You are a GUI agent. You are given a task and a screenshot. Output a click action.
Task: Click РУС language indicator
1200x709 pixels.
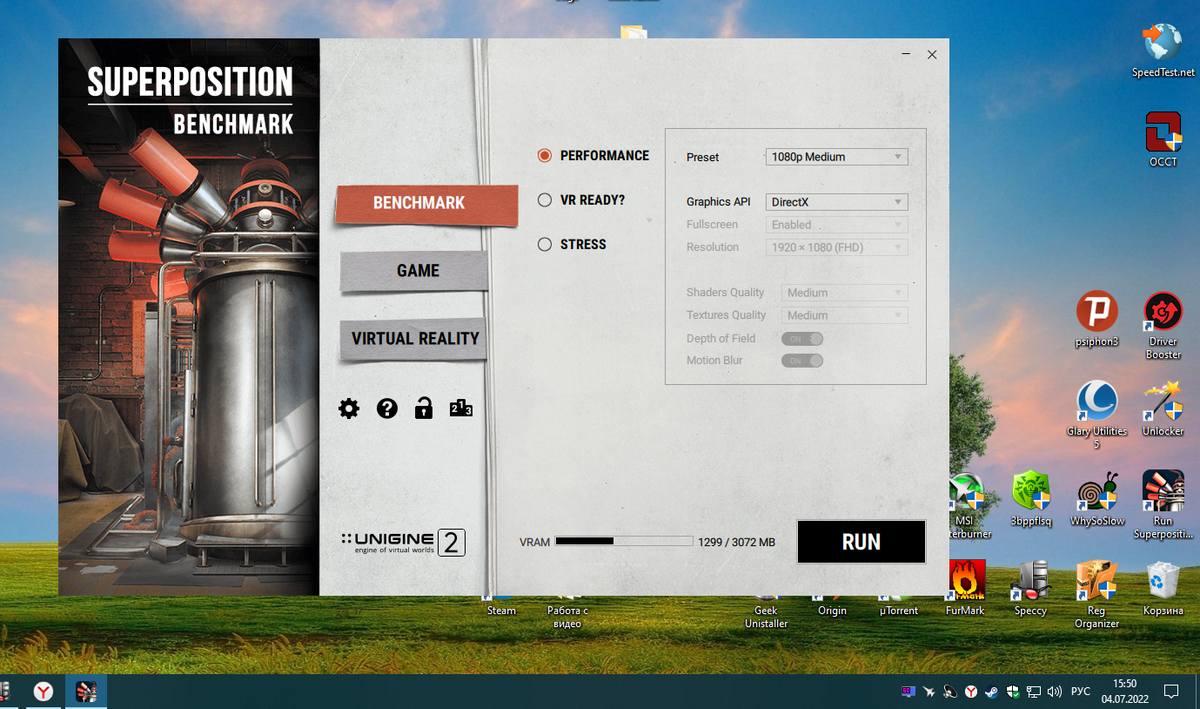point(1081,691)
